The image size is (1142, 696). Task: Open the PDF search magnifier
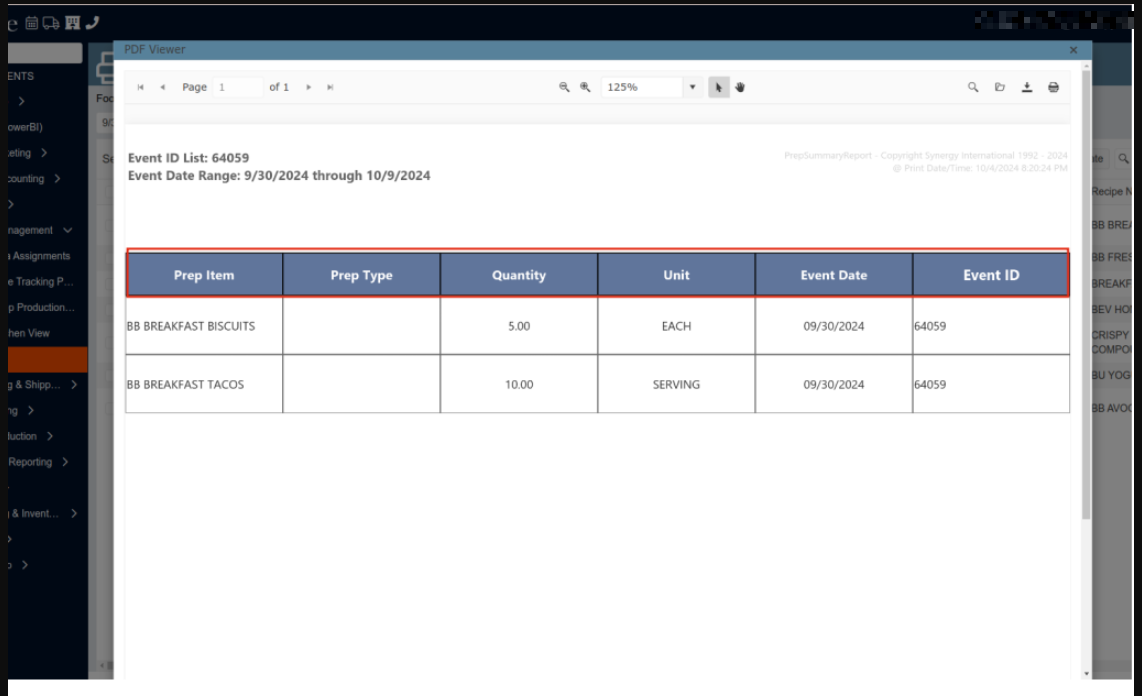973,87
